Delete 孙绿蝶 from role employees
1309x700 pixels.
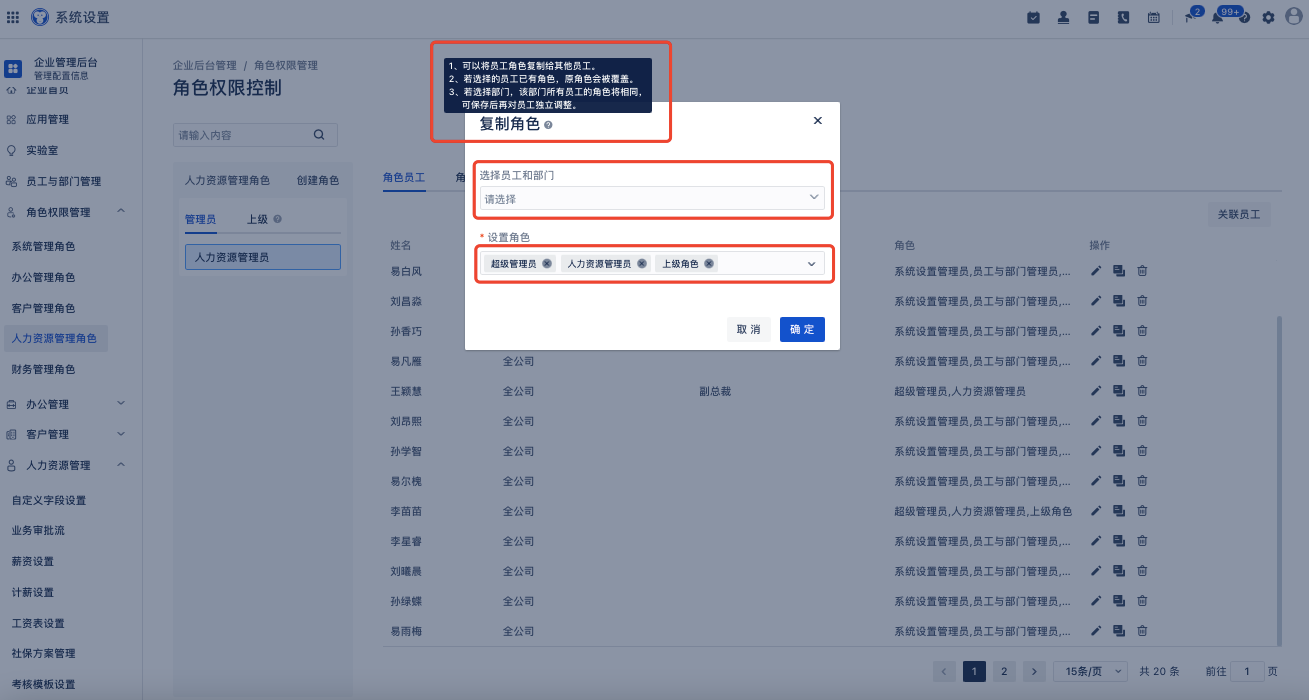(x=1142, y=601)
